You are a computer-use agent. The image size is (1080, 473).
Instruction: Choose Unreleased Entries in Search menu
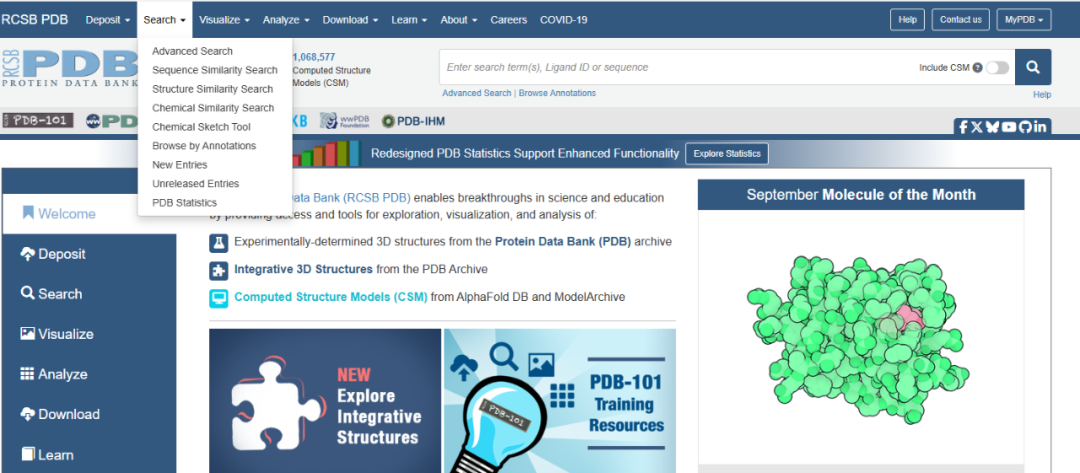(195, 184)
